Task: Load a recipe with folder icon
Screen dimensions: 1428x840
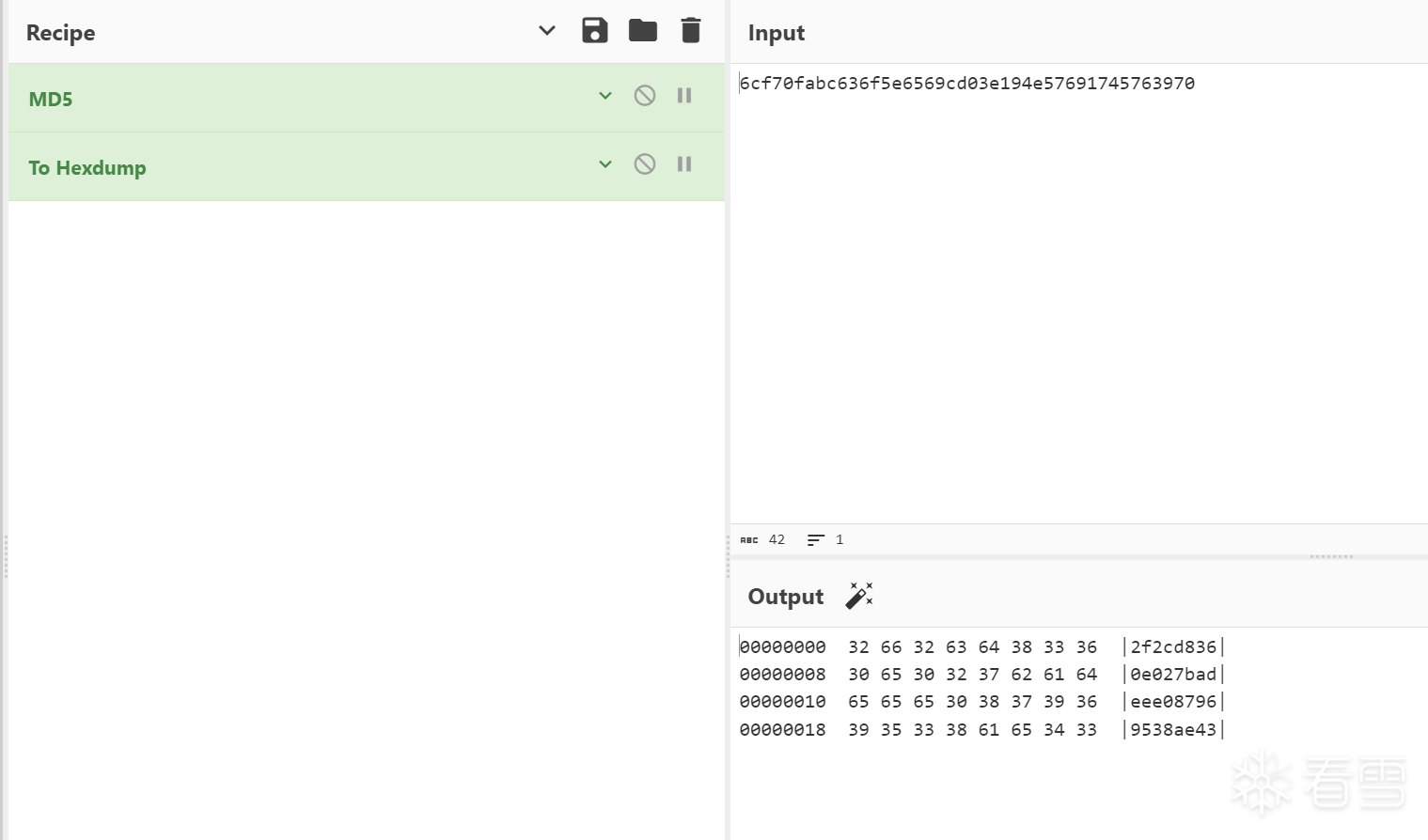Action: click(643, 31)
